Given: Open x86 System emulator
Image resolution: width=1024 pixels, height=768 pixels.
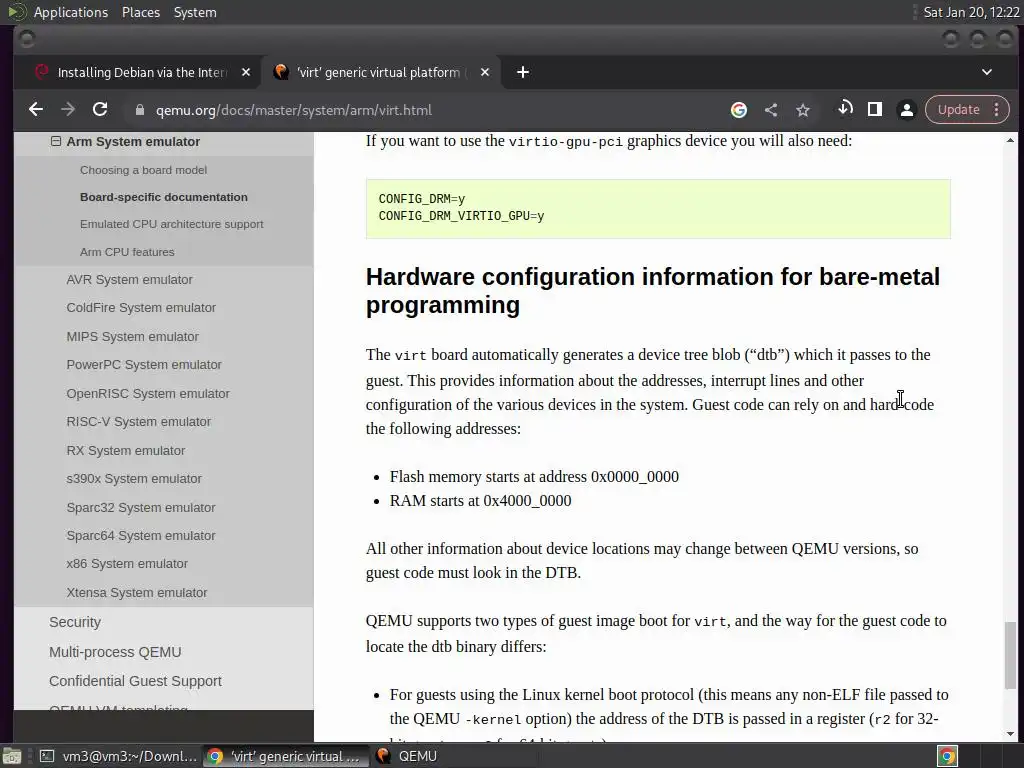Looking at the screenshot, I should [x=127, y=564].
